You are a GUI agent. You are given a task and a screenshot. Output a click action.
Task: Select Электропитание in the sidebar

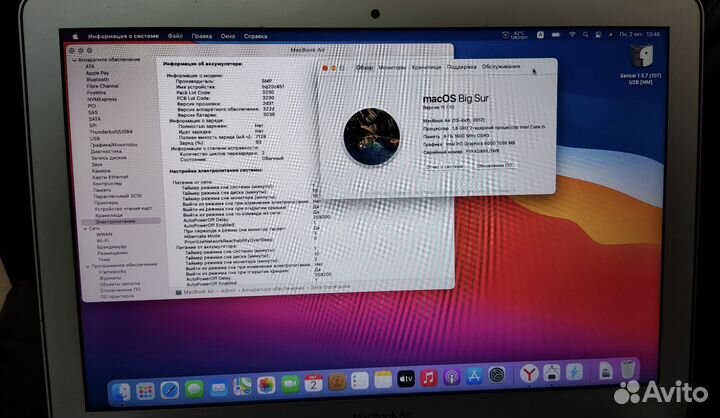pyautogui.click(x=121, y=221)
